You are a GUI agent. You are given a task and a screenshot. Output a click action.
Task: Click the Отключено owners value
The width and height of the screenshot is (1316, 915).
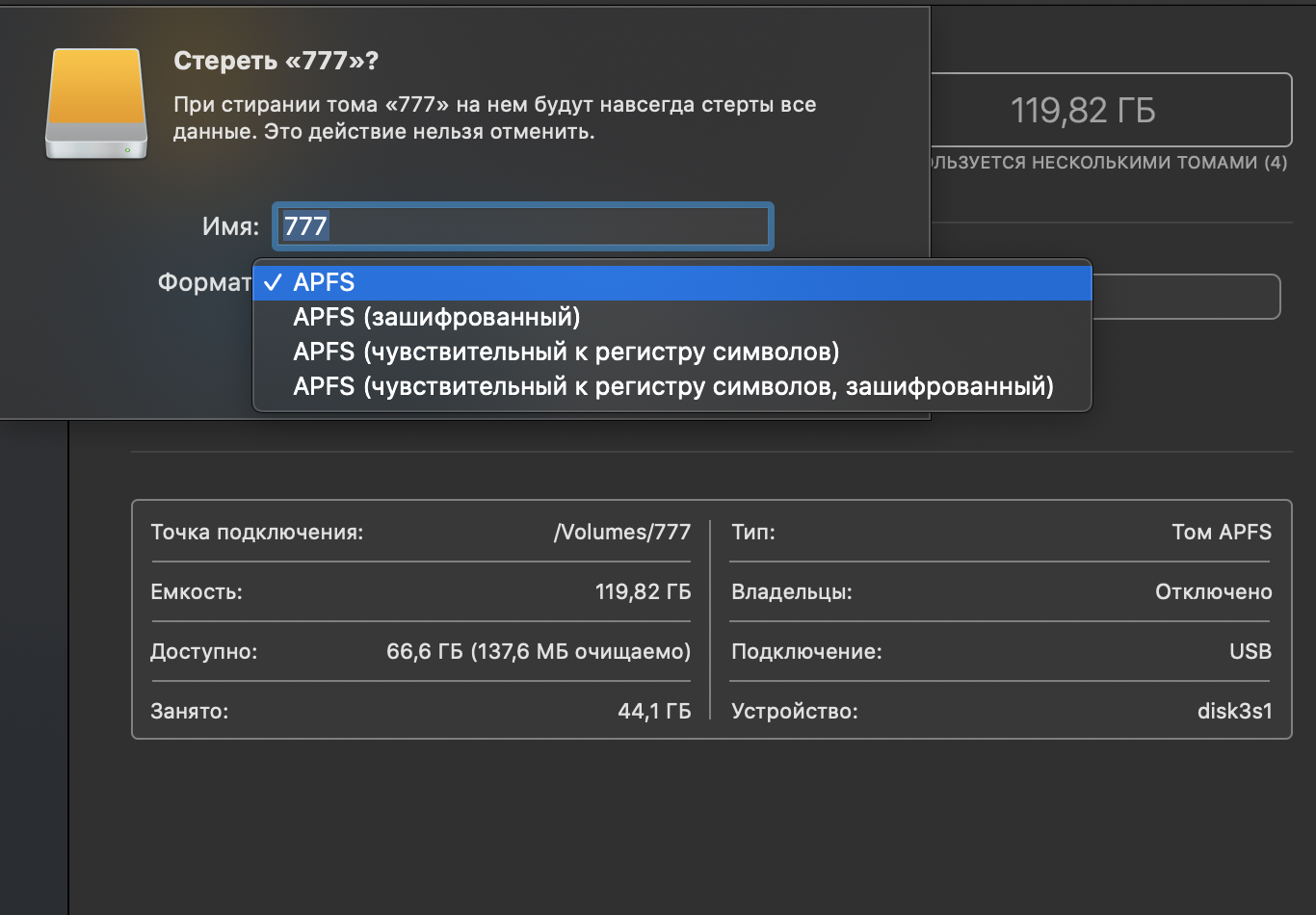(x=1214, y=591)
